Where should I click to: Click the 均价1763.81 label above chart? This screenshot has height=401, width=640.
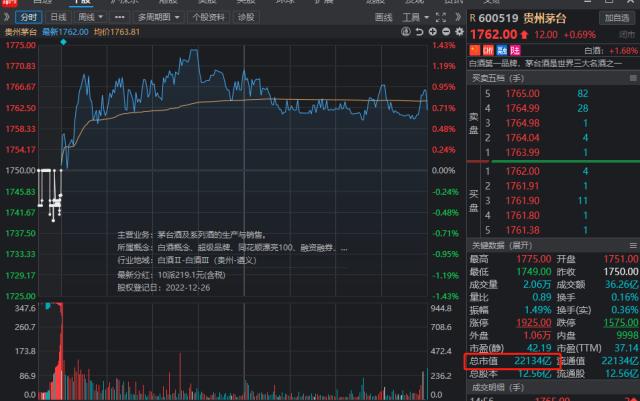pyautogui.click(x=117, y=32)
